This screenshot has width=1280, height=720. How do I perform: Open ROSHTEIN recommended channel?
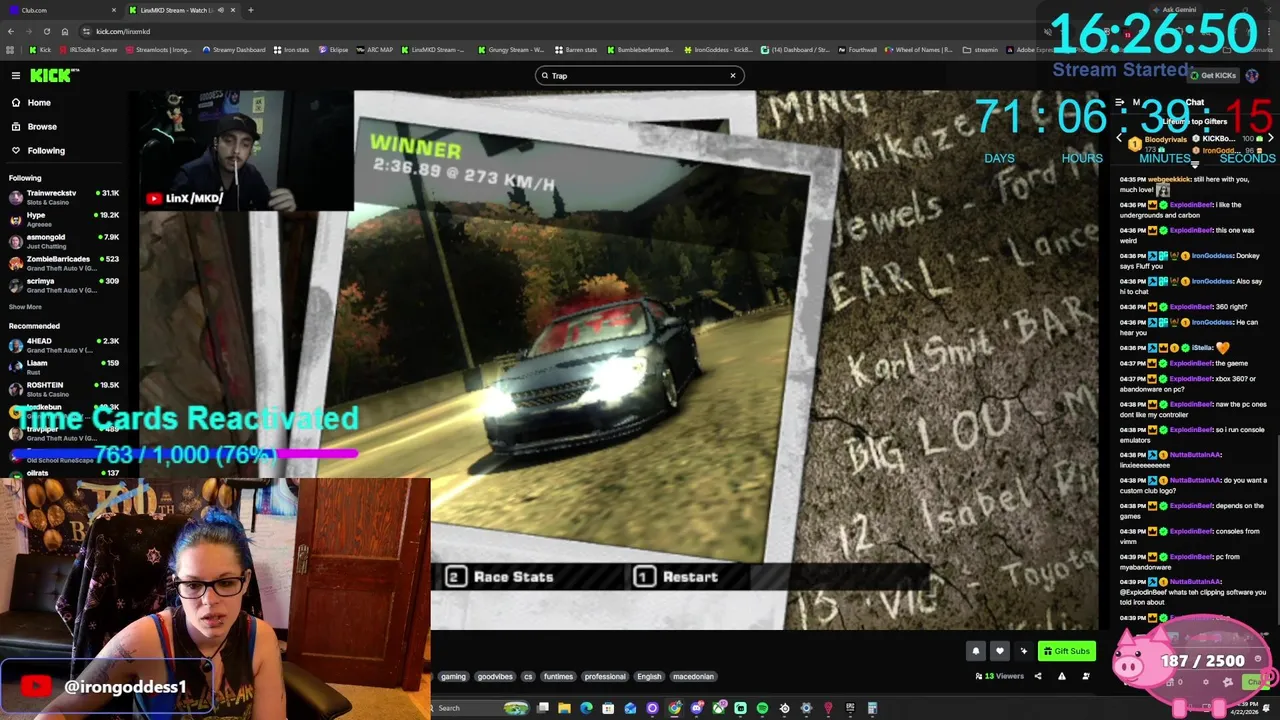pyautogui.click(x=62, y=389)
